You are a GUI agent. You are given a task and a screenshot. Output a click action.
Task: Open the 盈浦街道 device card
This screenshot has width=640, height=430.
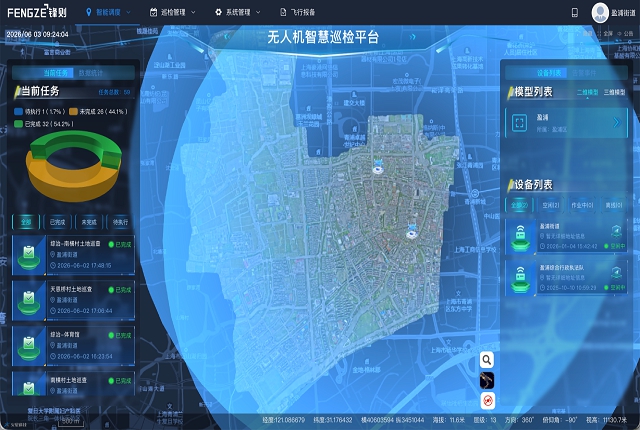(566, 236)
